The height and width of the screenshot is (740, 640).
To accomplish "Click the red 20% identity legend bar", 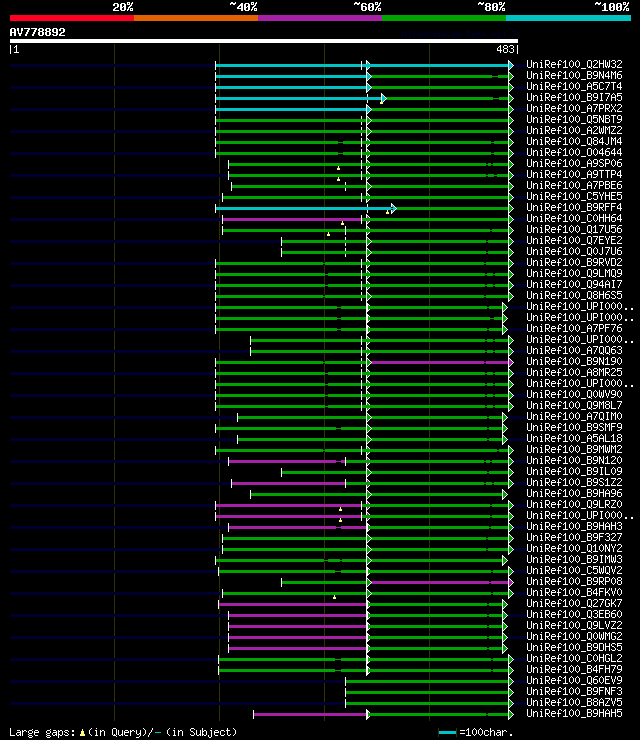I will pyautogui.click(x=72, y=18).
